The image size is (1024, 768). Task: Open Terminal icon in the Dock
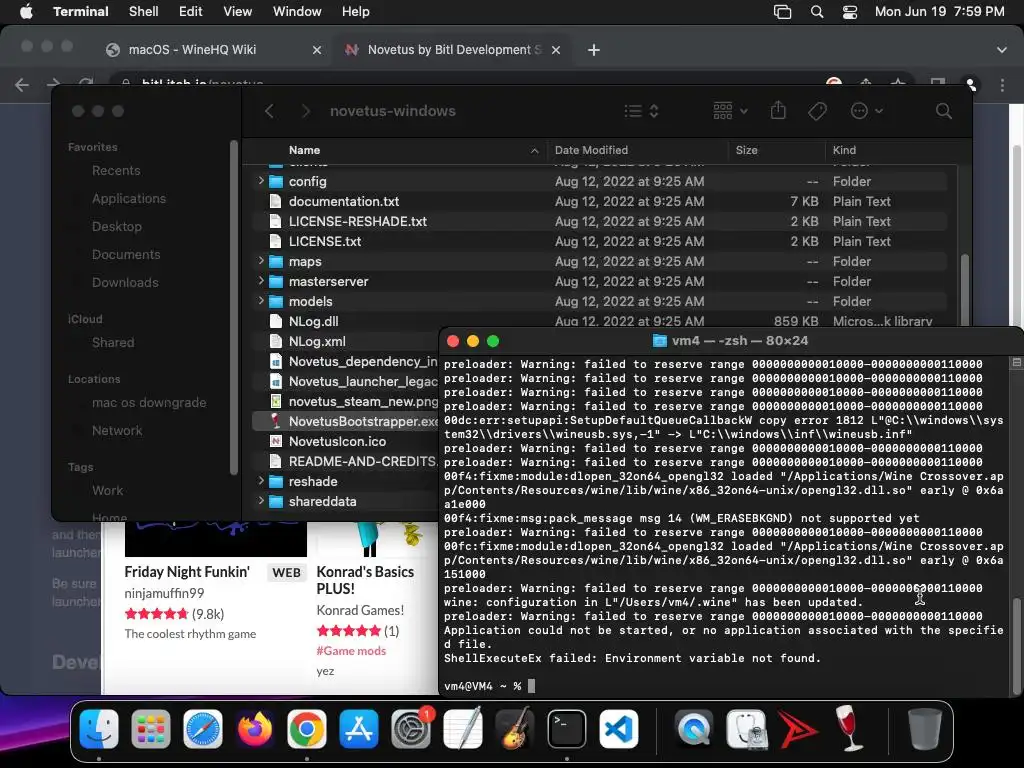tap(566, 728)
